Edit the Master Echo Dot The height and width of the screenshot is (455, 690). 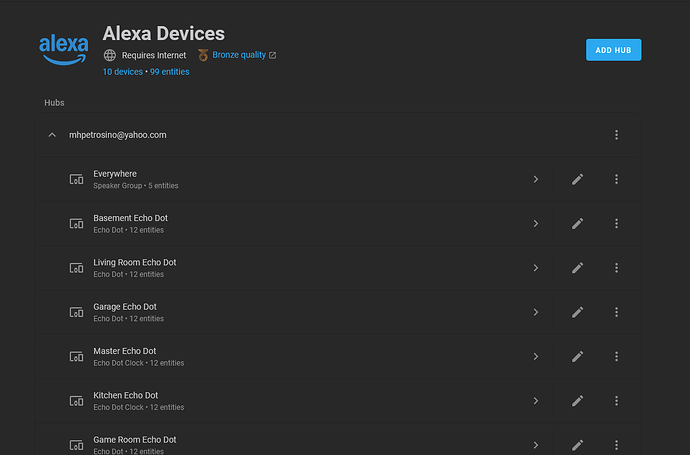577,356
